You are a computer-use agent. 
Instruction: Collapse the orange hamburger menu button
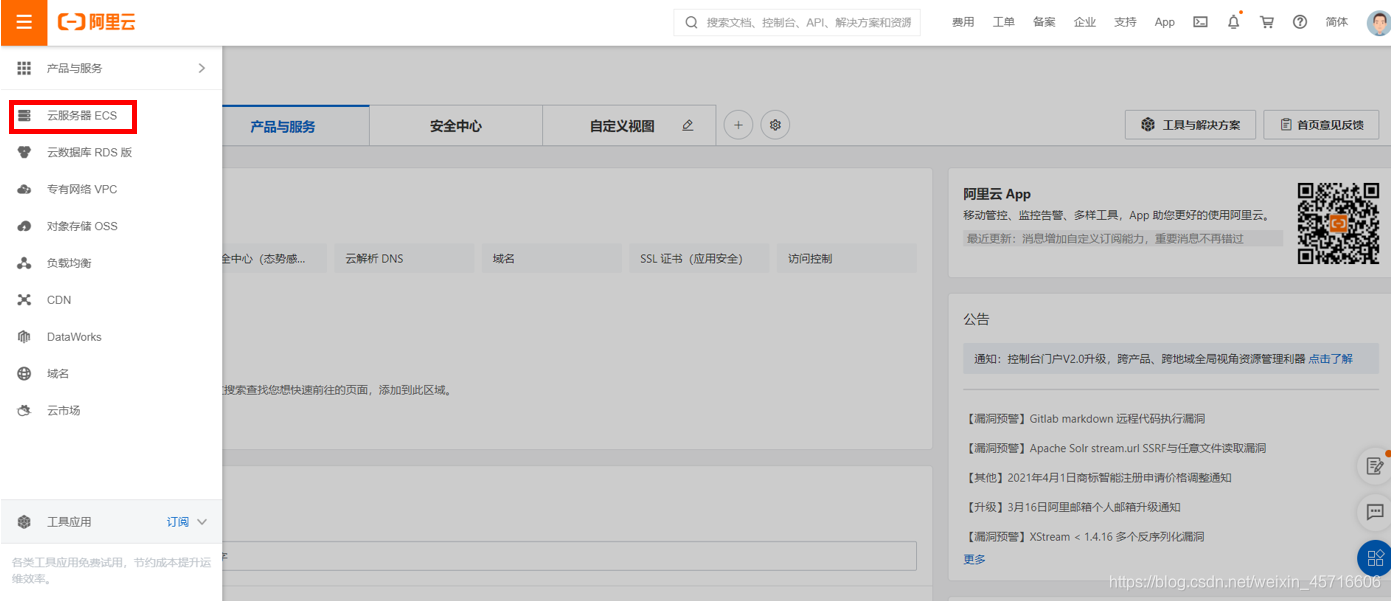pos(24,22)
